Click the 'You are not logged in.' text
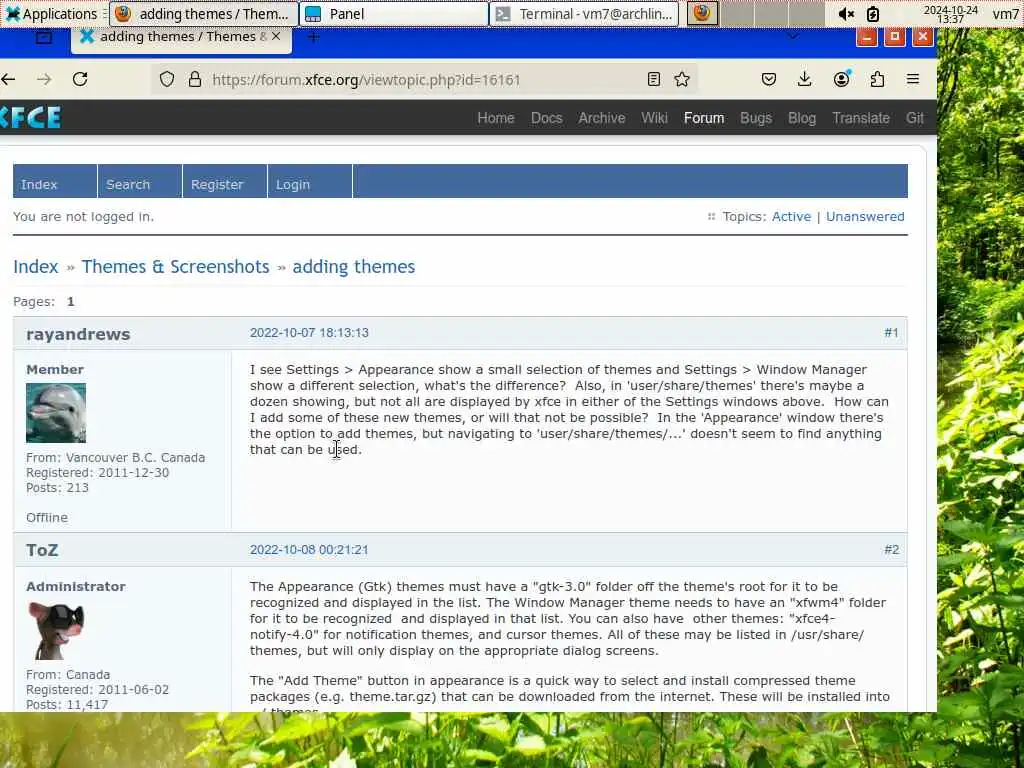The width and height of the screenshot is (1024, 768). click(x=84, y=217)
